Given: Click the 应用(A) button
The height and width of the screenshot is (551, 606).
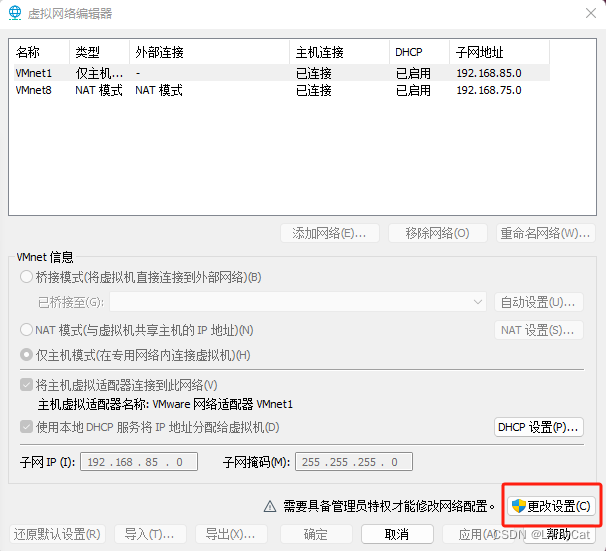Looking at the screenshot, I should (478, 534).
